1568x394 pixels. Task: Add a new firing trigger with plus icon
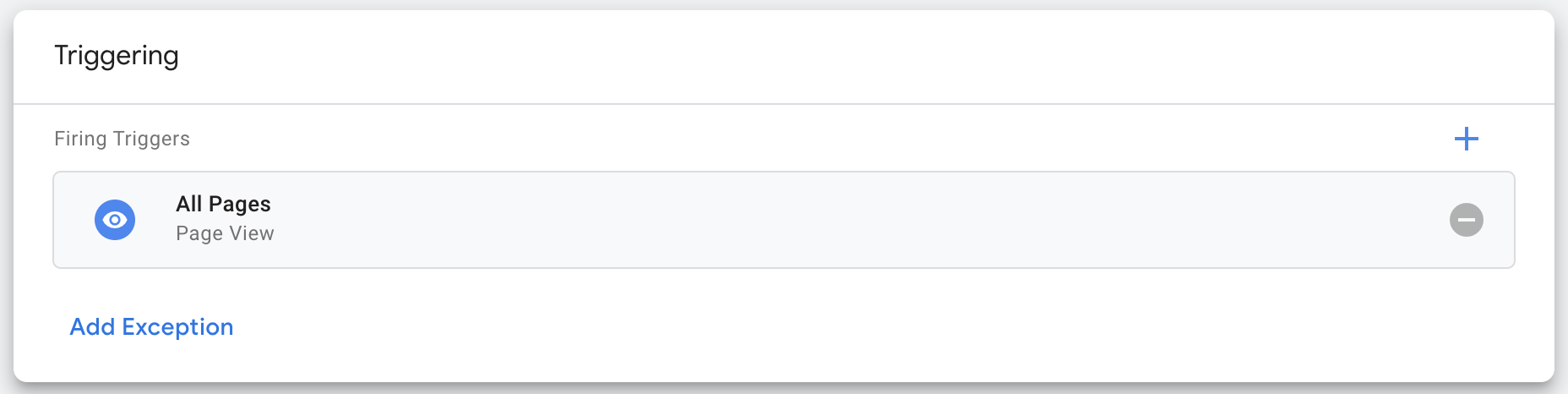click(x=1467, y=139)
